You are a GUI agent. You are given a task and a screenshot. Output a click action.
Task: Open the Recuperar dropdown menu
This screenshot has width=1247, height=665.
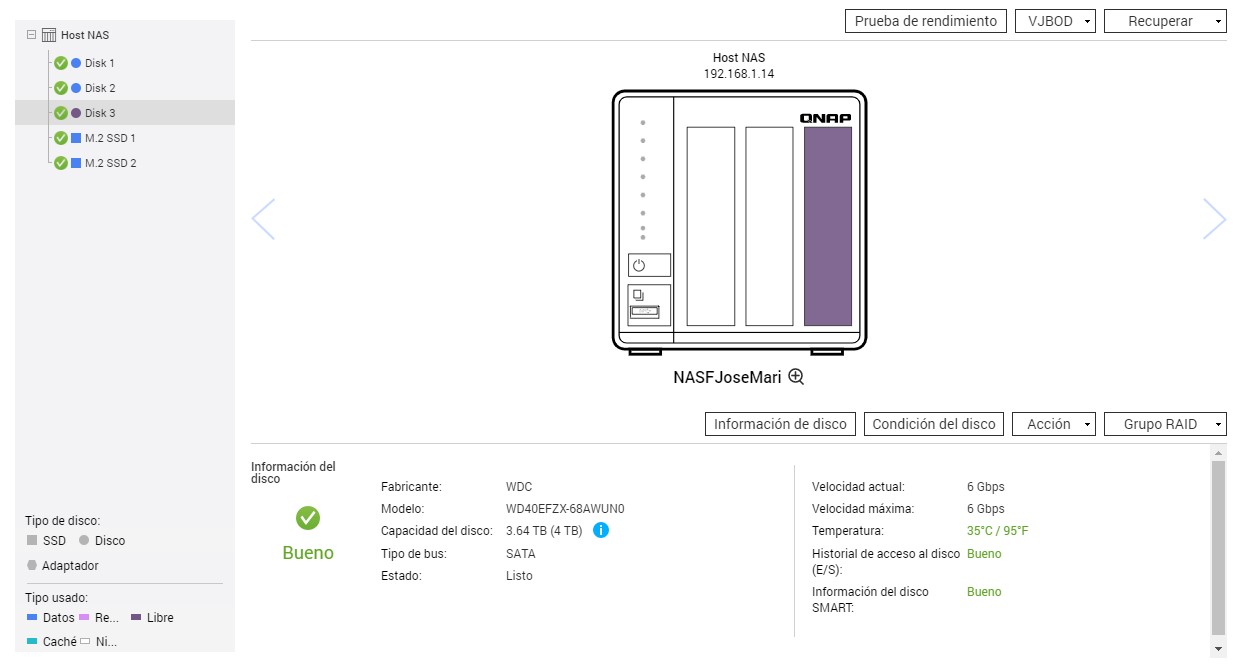point(1165,21)
